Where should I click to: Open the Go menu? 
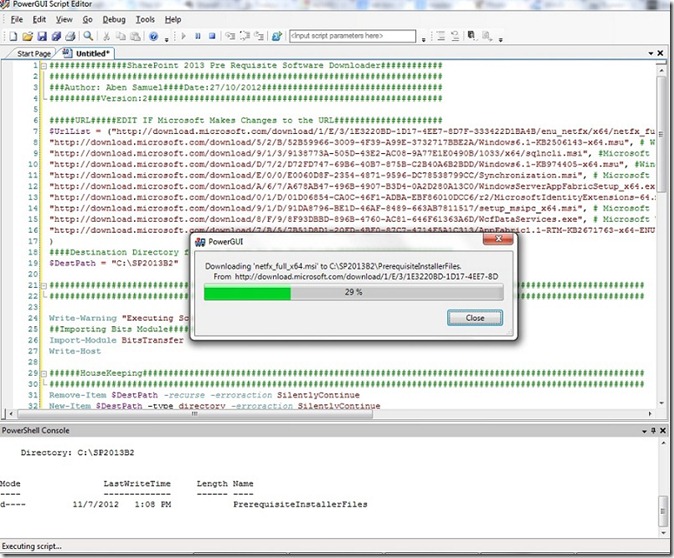[88, 19]
